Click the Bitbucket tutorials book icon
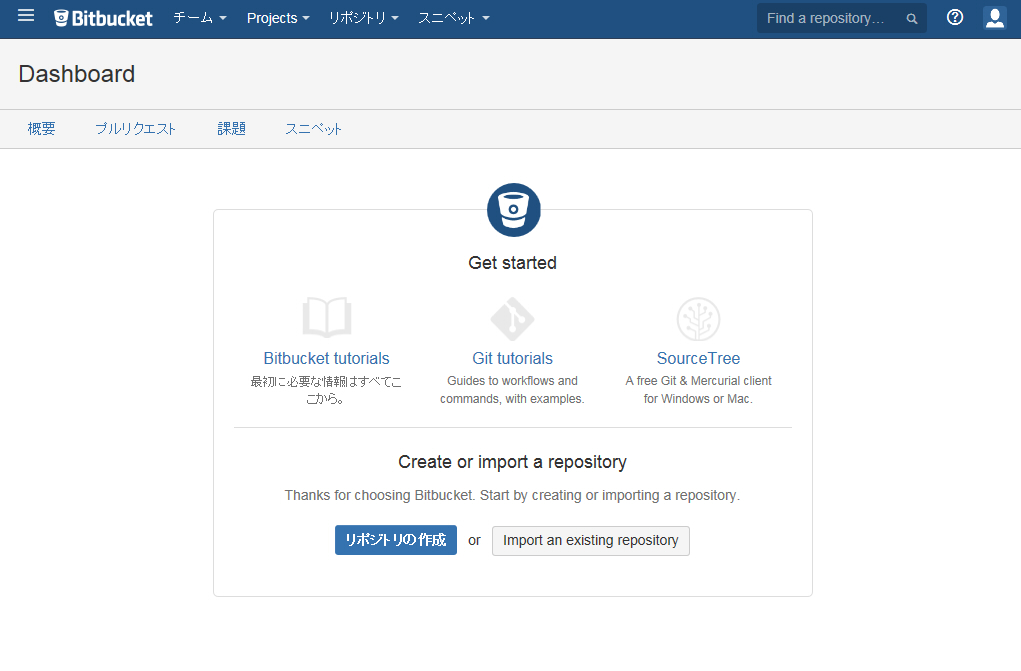This screenshot has width=1021, height=671. (327, 318)
